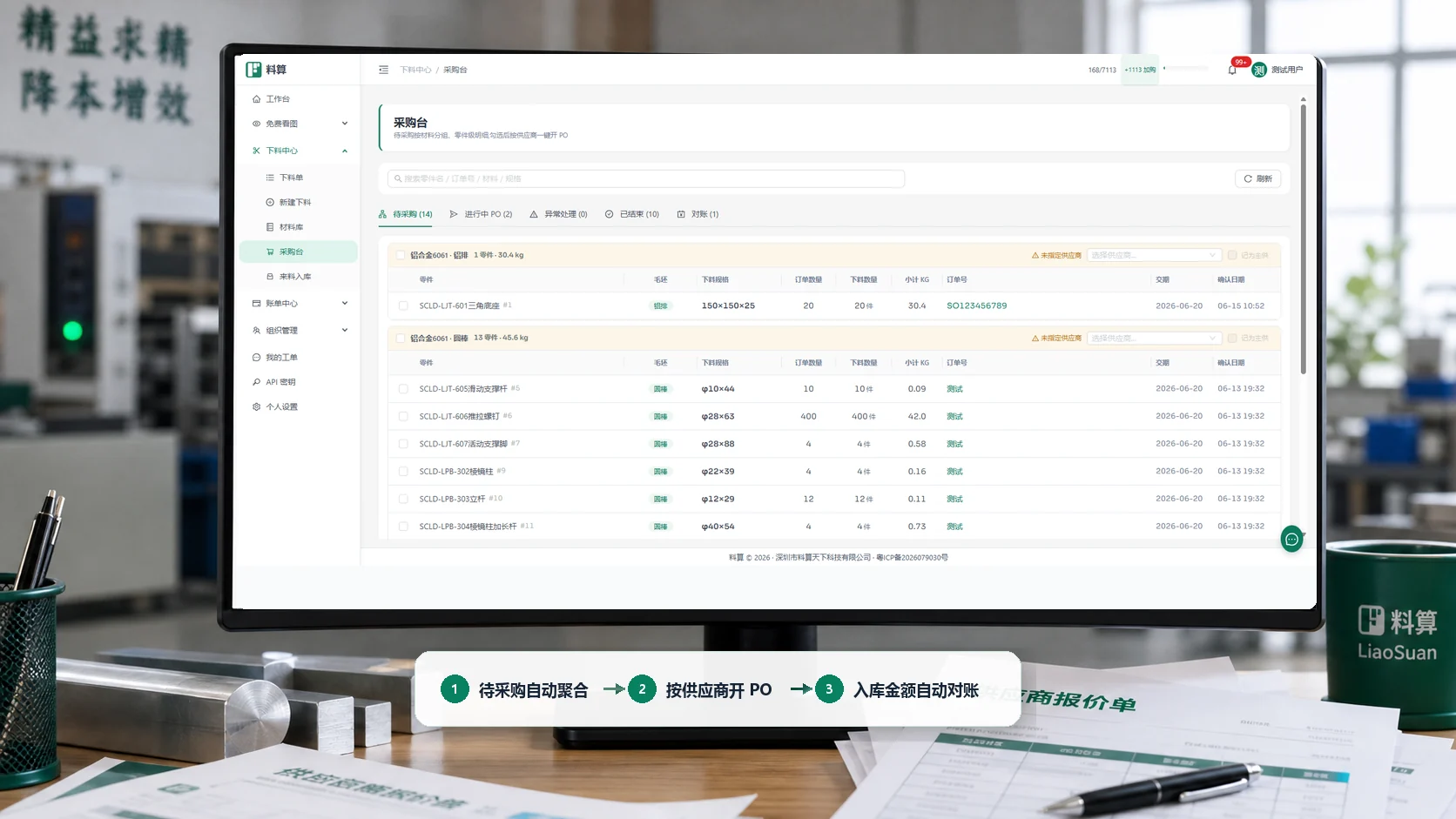Open the 测试 order link for φ10×44 row

954,389
